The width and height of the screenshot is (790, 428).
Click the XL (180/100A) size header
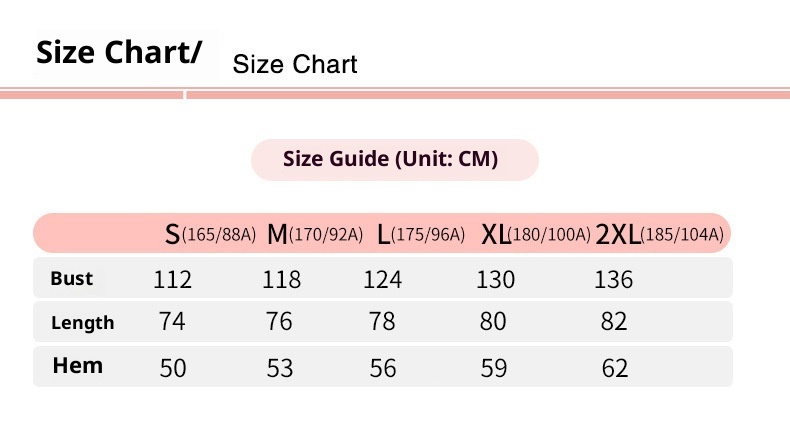536,234
